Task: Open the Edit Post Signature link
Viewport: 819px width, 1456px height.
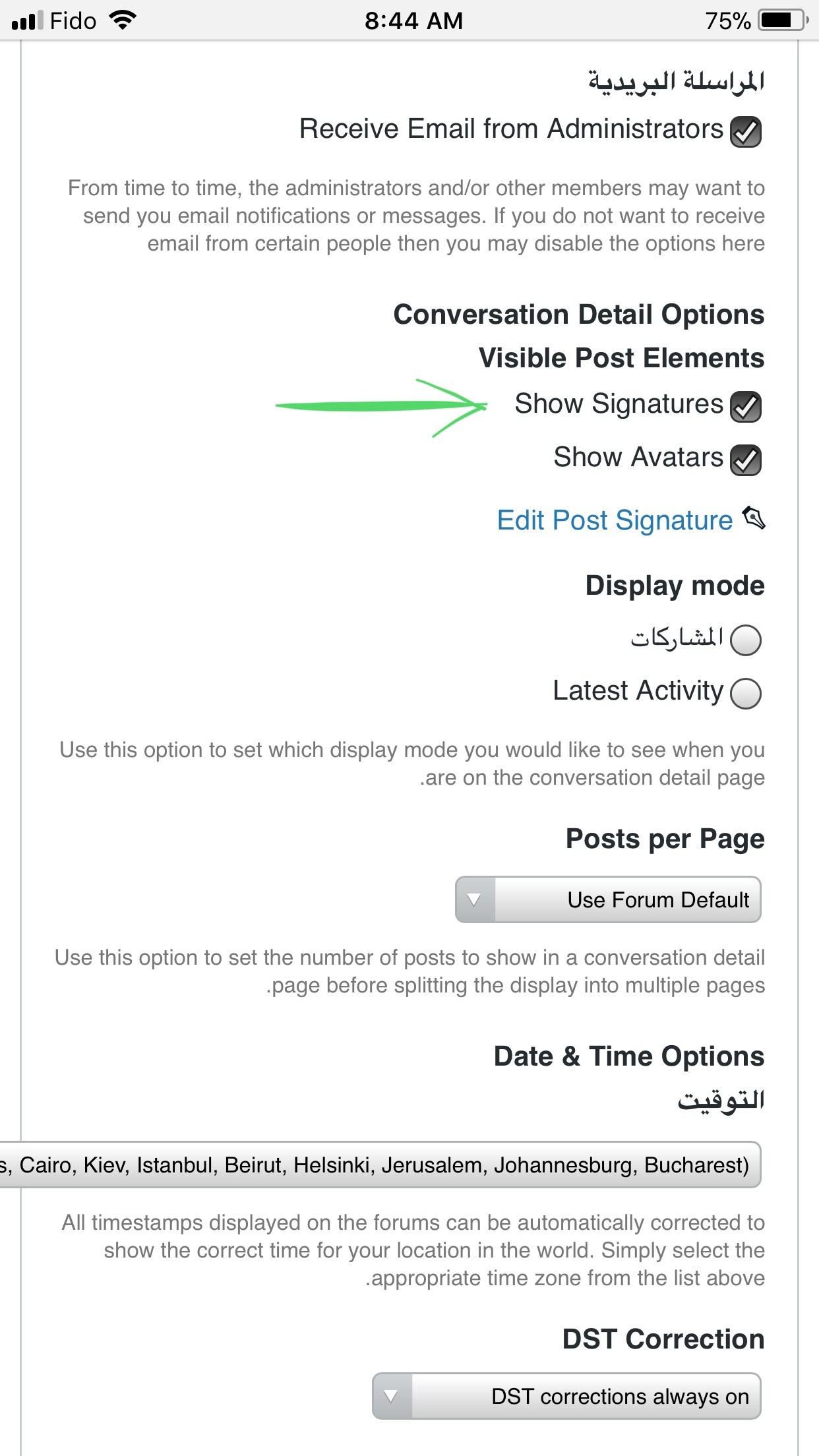Action: [615, 520]
